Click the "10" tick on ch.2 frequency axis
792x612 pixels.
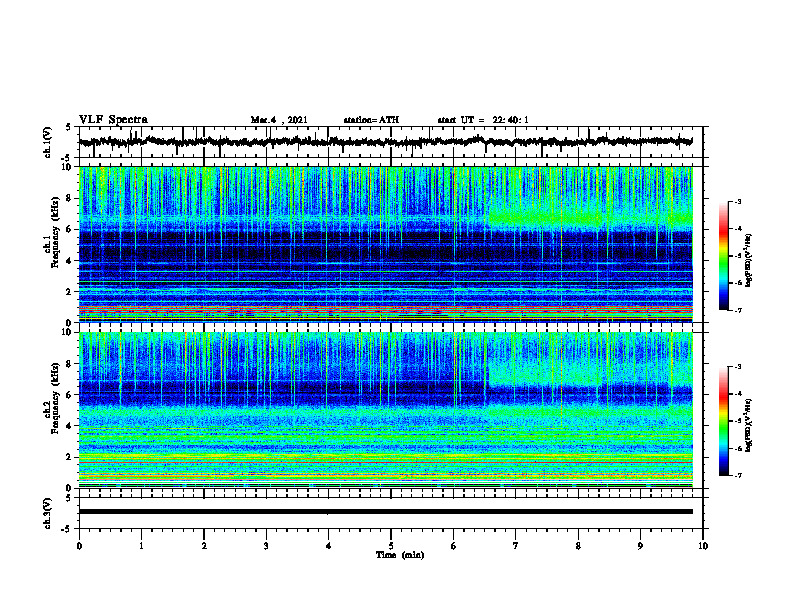(68, 332)
